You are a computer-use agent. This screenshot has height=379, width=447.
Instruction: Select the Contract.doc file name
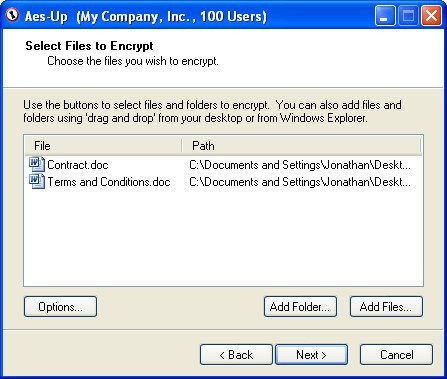[78, 165]
